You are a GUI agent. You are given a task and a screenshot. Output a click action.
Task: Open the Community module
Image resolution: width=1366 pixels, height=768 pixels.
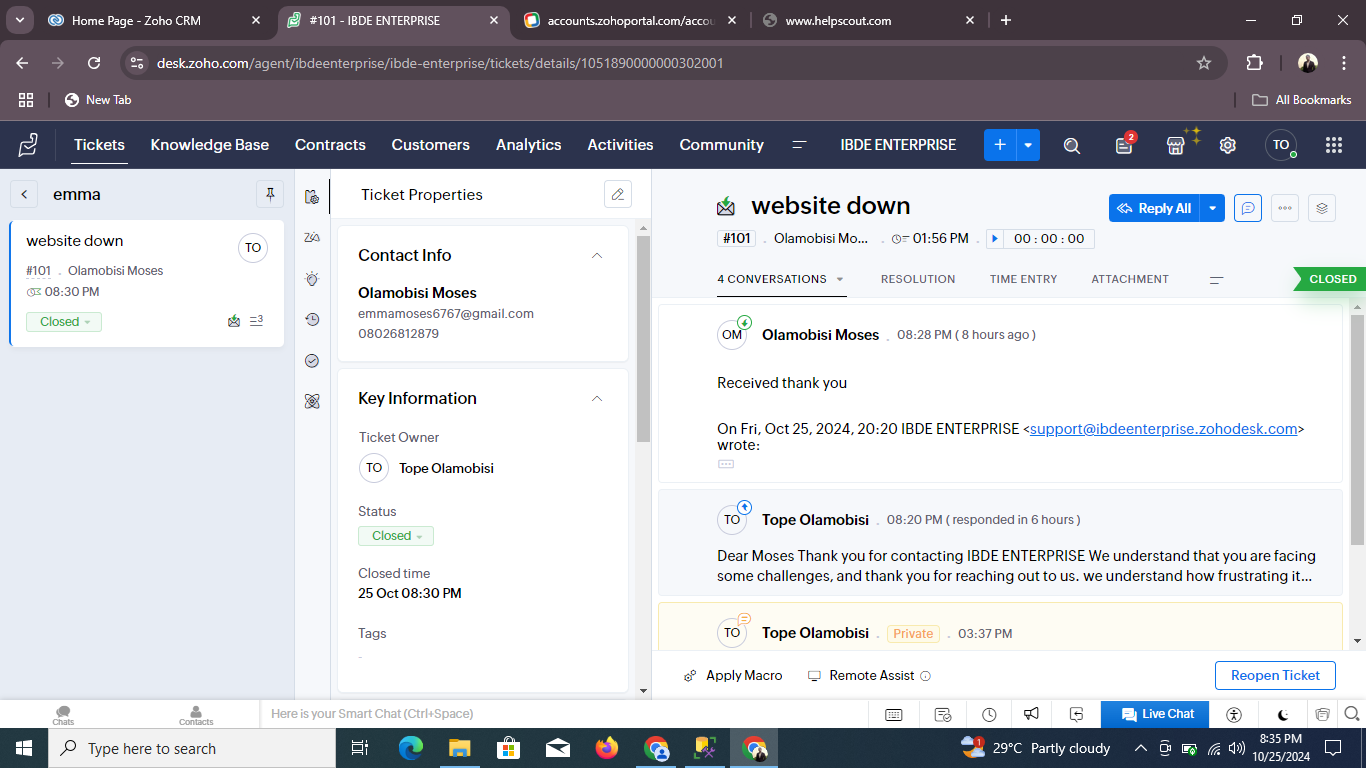coord(722,145)
